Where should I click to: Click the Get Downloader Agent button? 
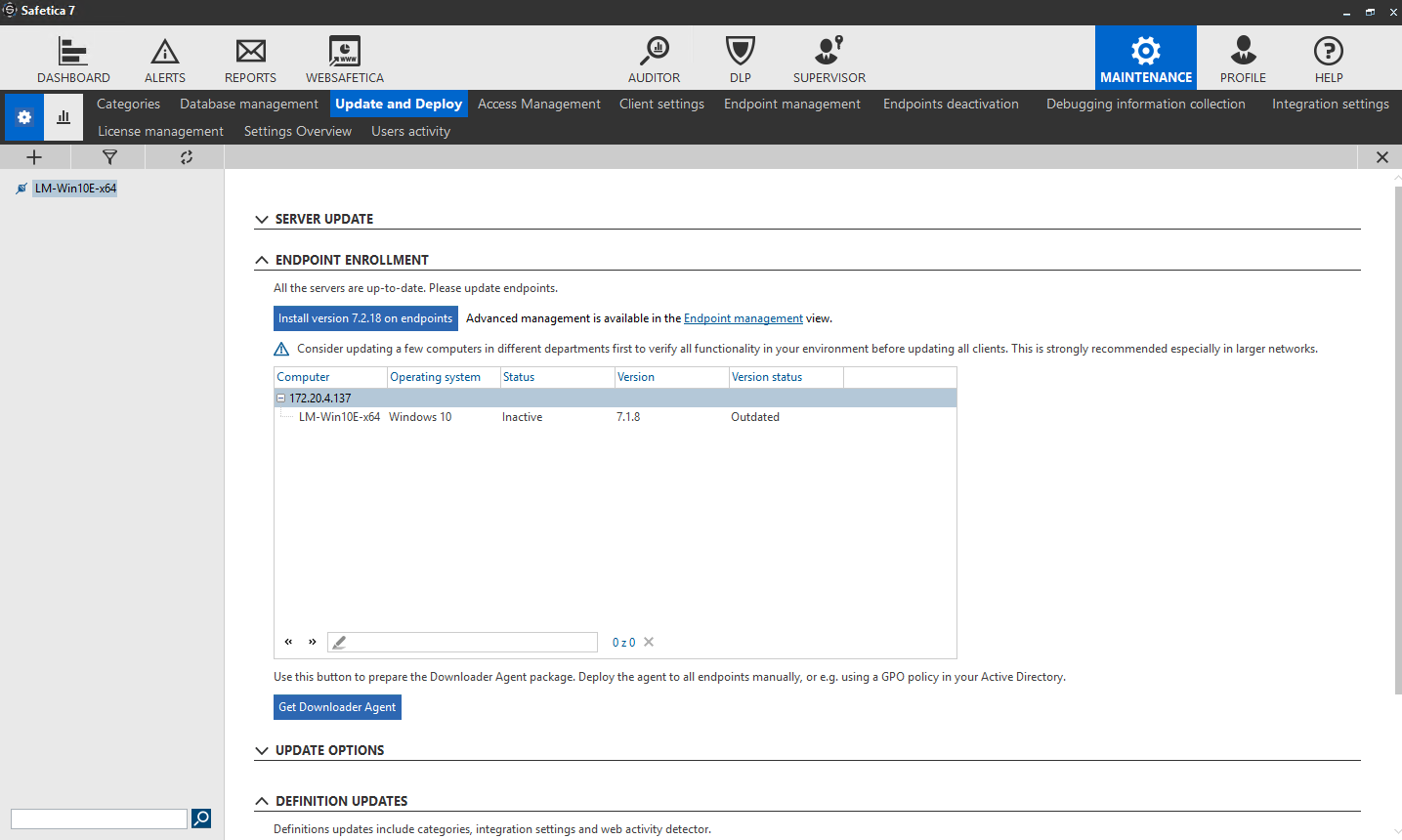337,707
